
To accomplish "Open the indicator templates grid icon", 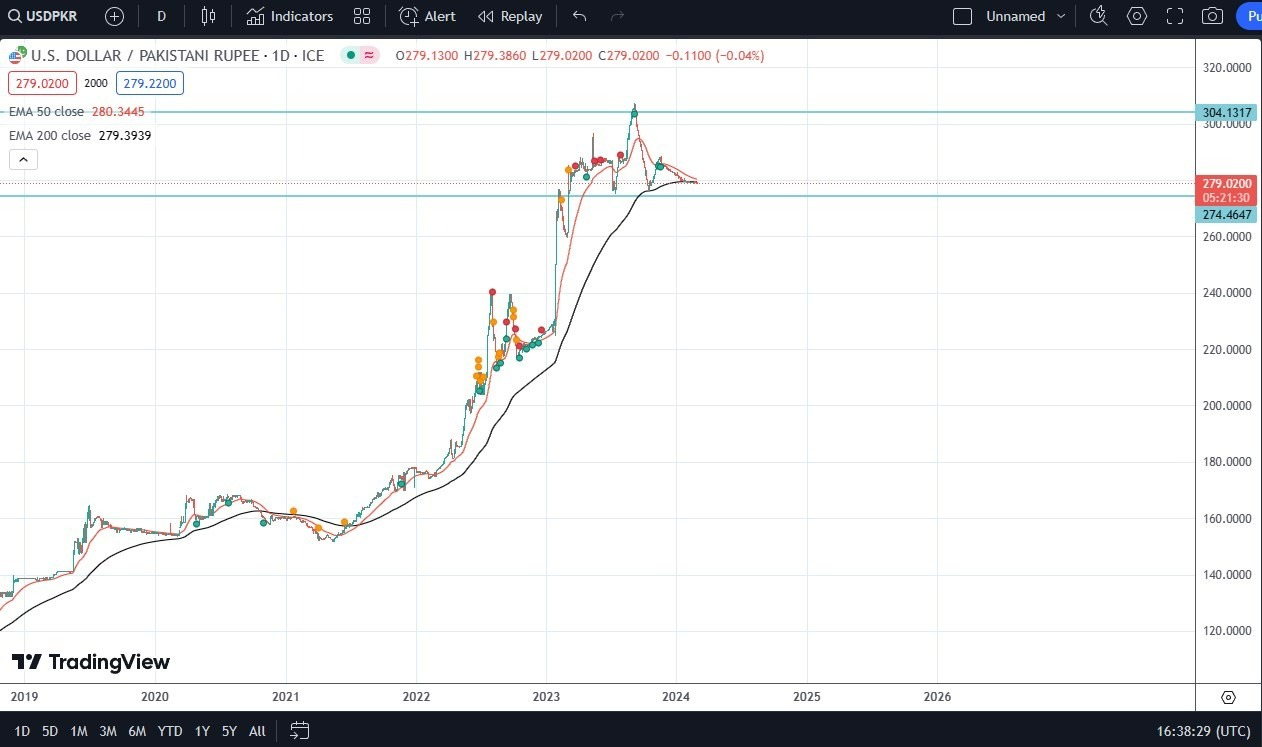I will click(362, 16).
